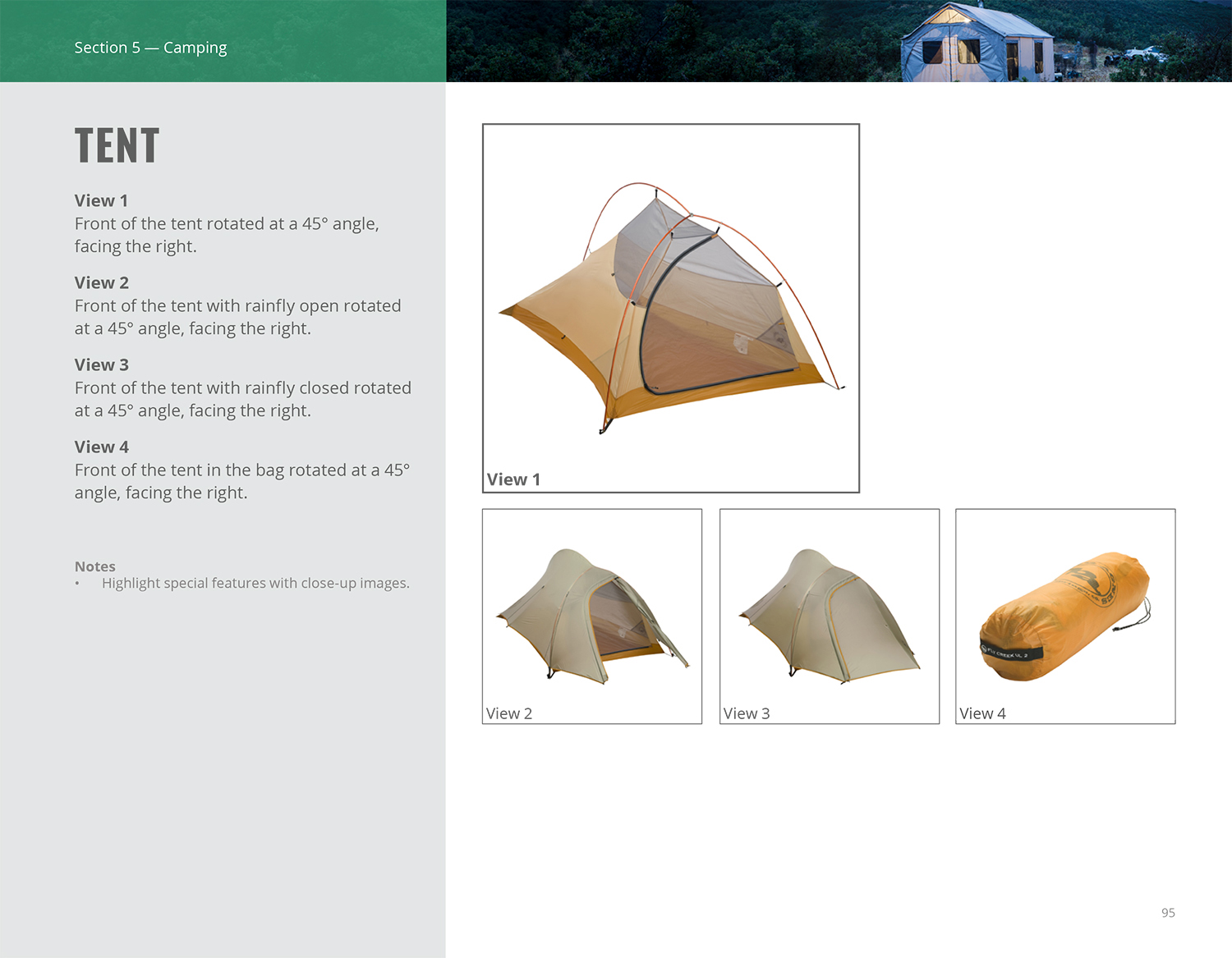
Task: Click the "View 2" heading in left sidebar
Action: point(101,282)
